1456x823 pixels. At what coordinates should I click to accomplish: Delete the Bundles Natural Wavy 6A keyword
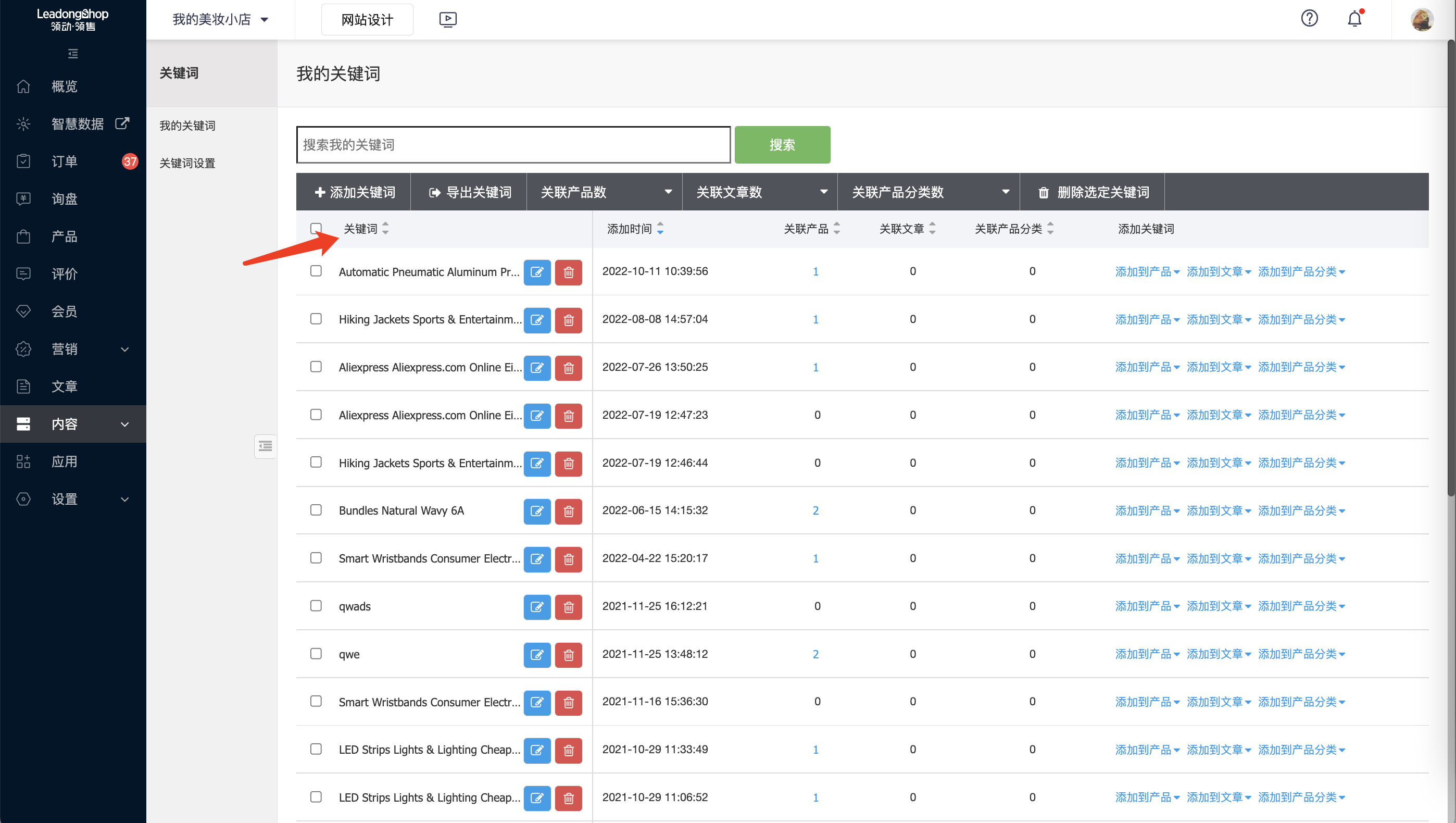click(x=568, y=511)
